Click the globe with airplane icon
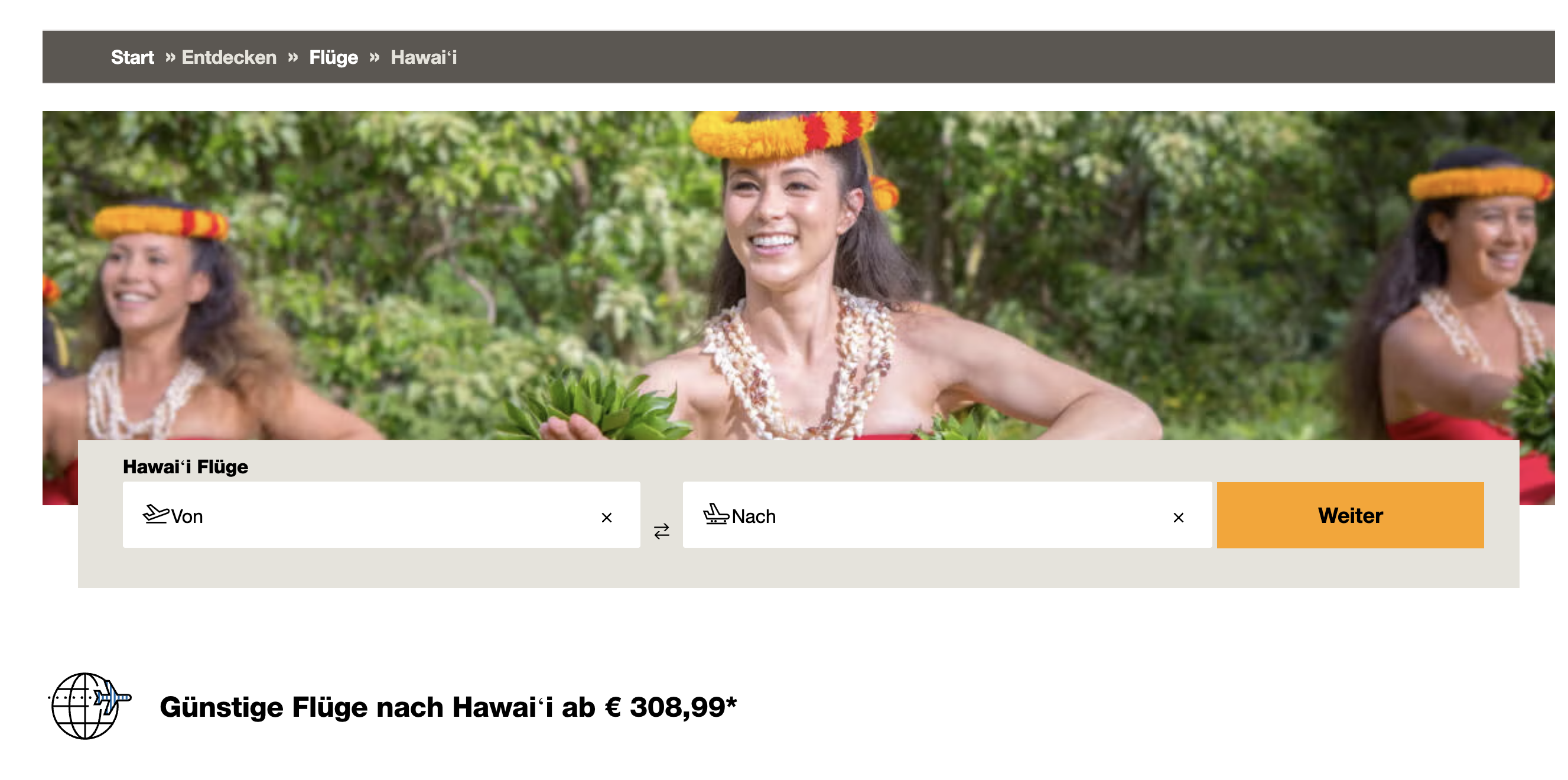 [x=89, y=706]
